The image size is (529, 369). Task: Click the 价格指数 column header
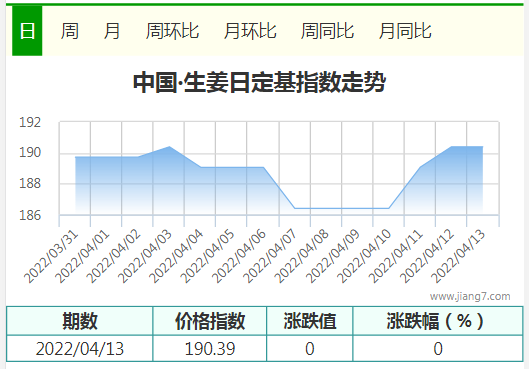pyautogui.click(x=210, y=321)
